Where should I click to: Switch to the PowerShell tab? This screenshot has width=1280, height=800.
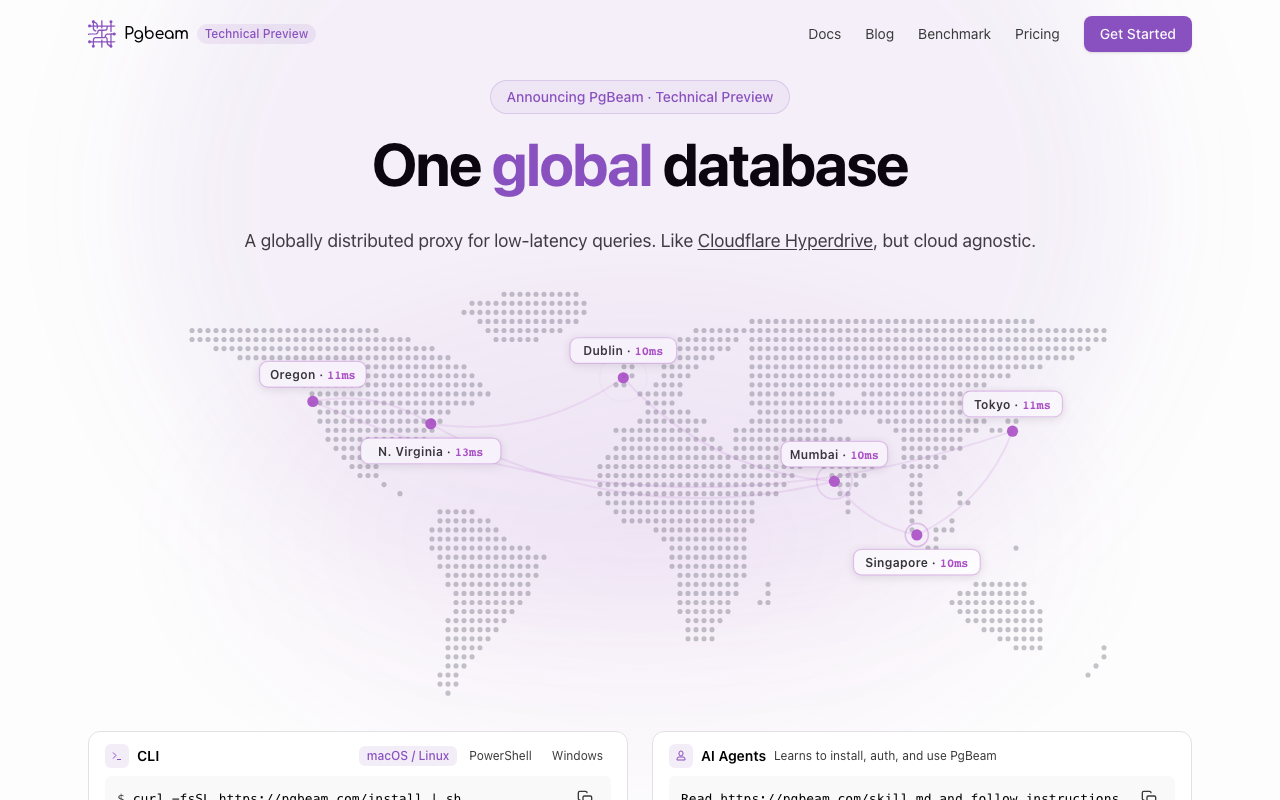[x=500, y=756]
